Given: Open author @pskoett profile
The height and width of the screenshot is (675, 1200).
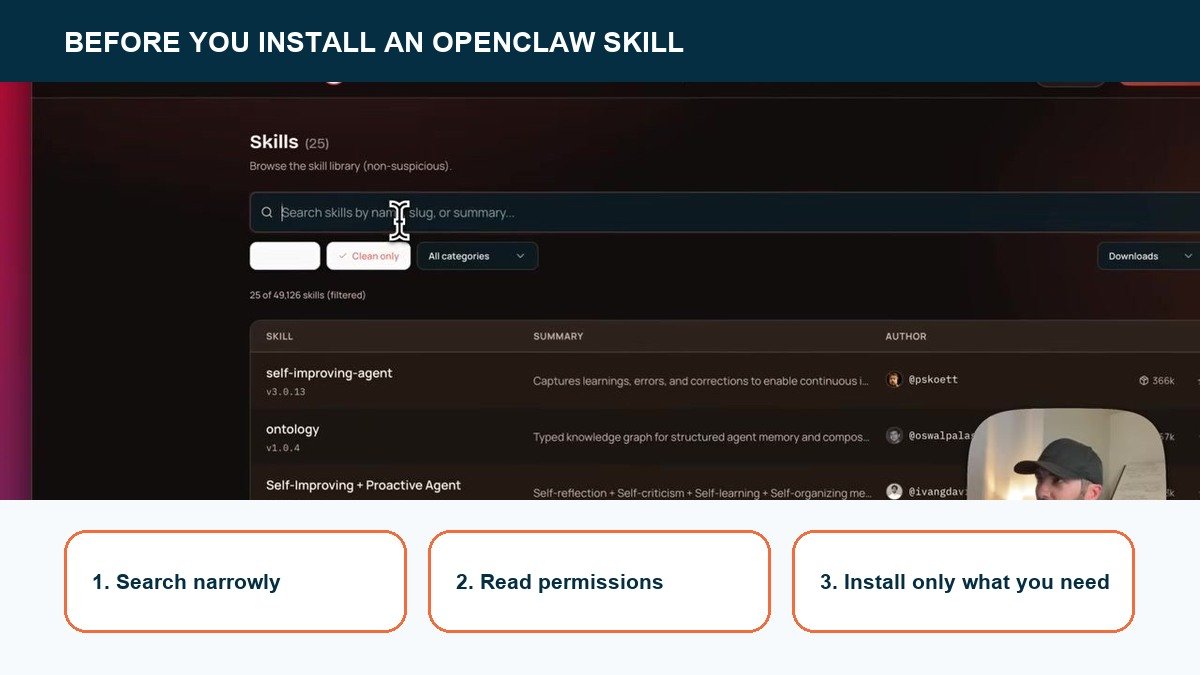Looking at the screenshot, I should (x=933, y=380).
